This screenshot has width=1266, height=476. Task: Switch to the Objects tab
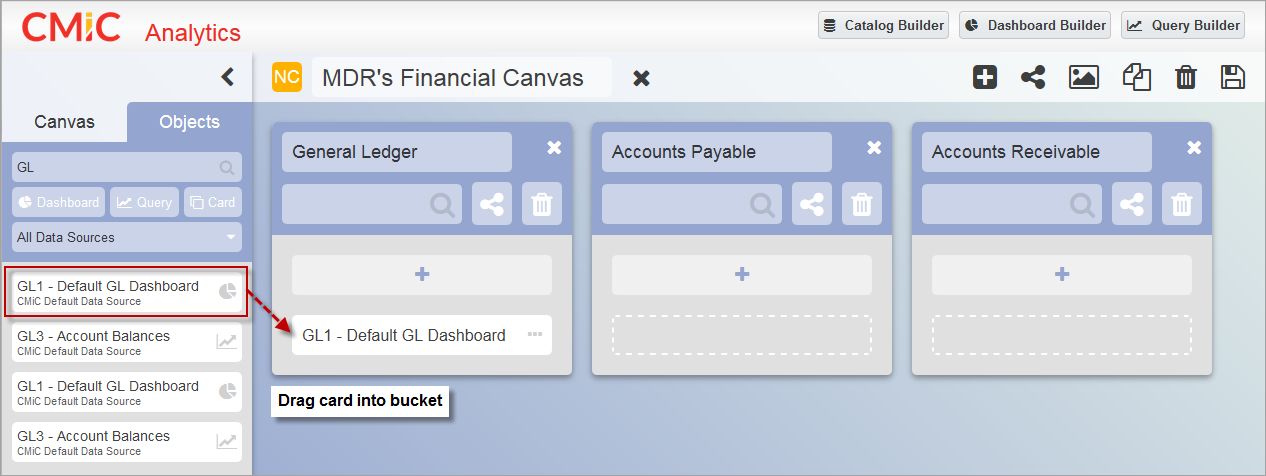tap(190, 122)
